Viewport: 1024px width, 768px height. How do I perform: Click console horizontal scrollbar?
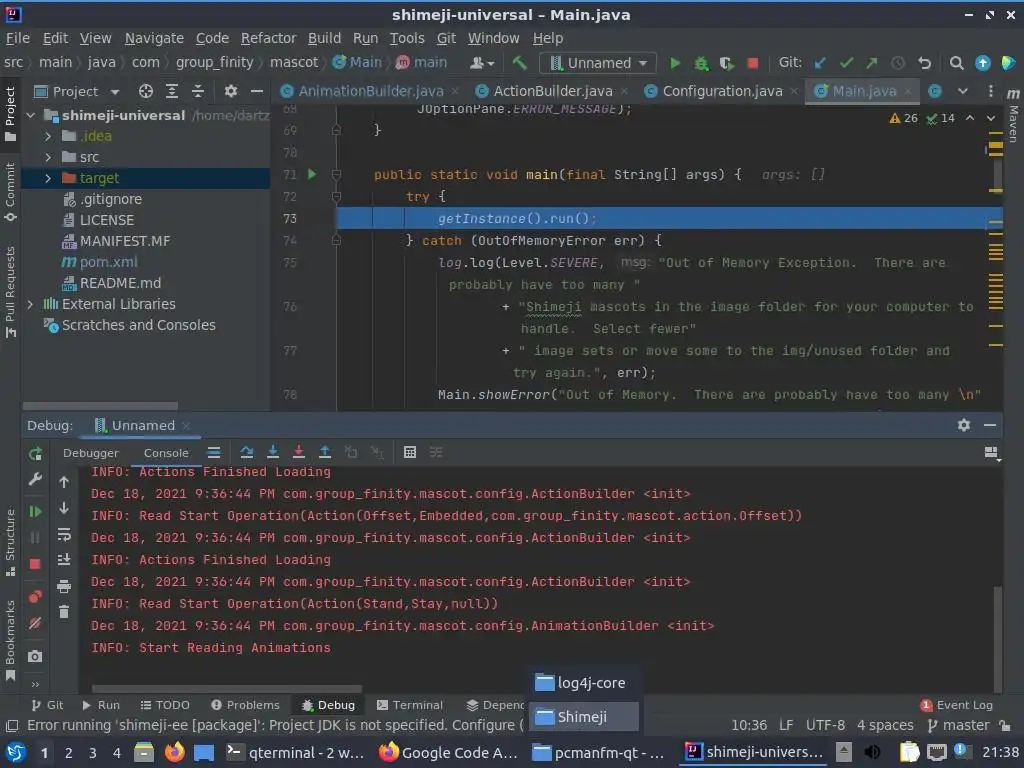[x=226, y=689]
